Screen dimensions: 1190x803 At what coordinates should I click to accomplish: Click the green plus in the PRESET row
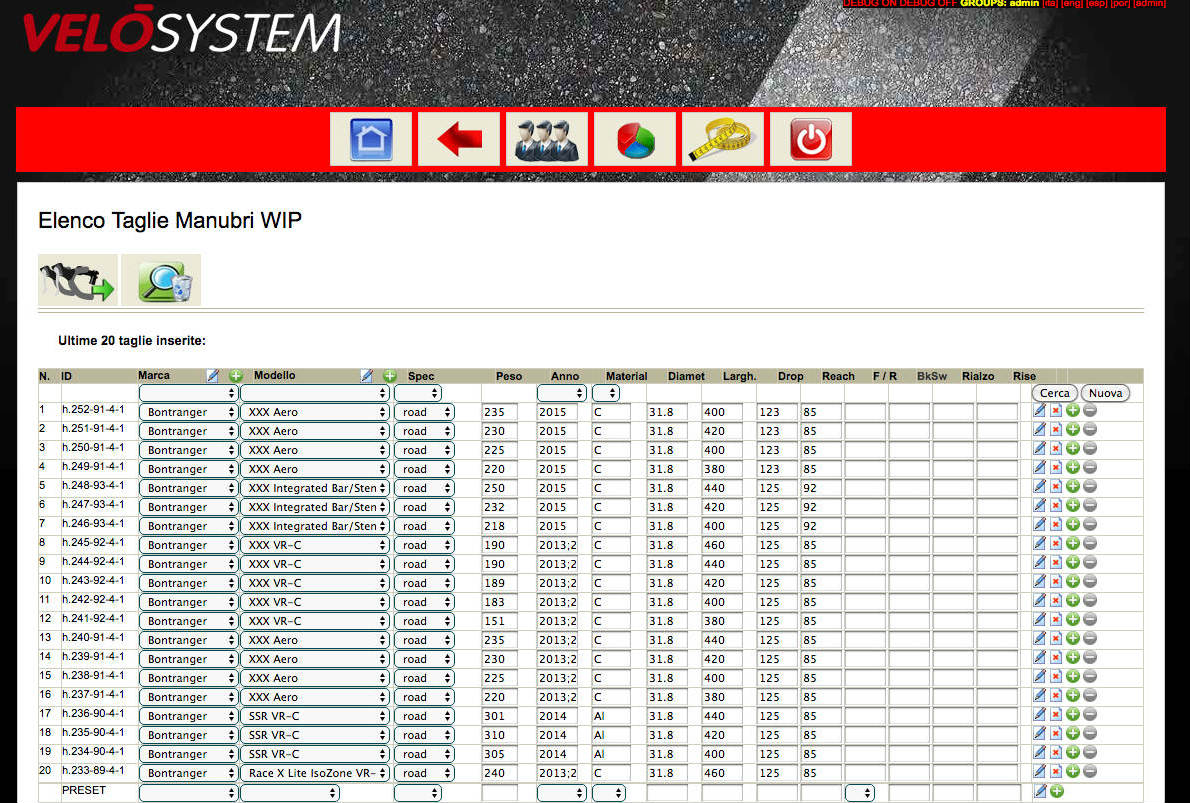click(x=1057, y=792)
